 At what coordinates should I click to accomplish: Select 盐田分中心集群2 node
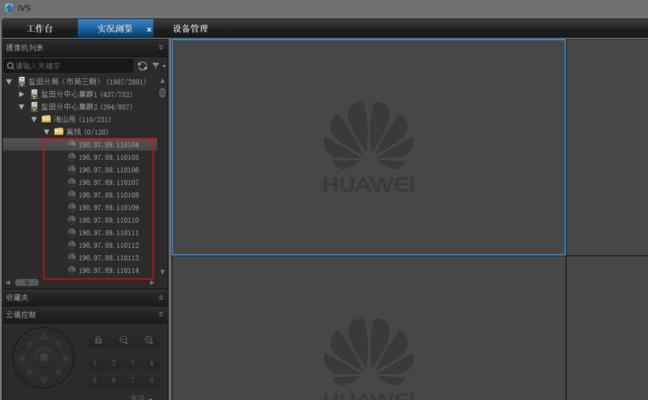(x=86, y=107)
